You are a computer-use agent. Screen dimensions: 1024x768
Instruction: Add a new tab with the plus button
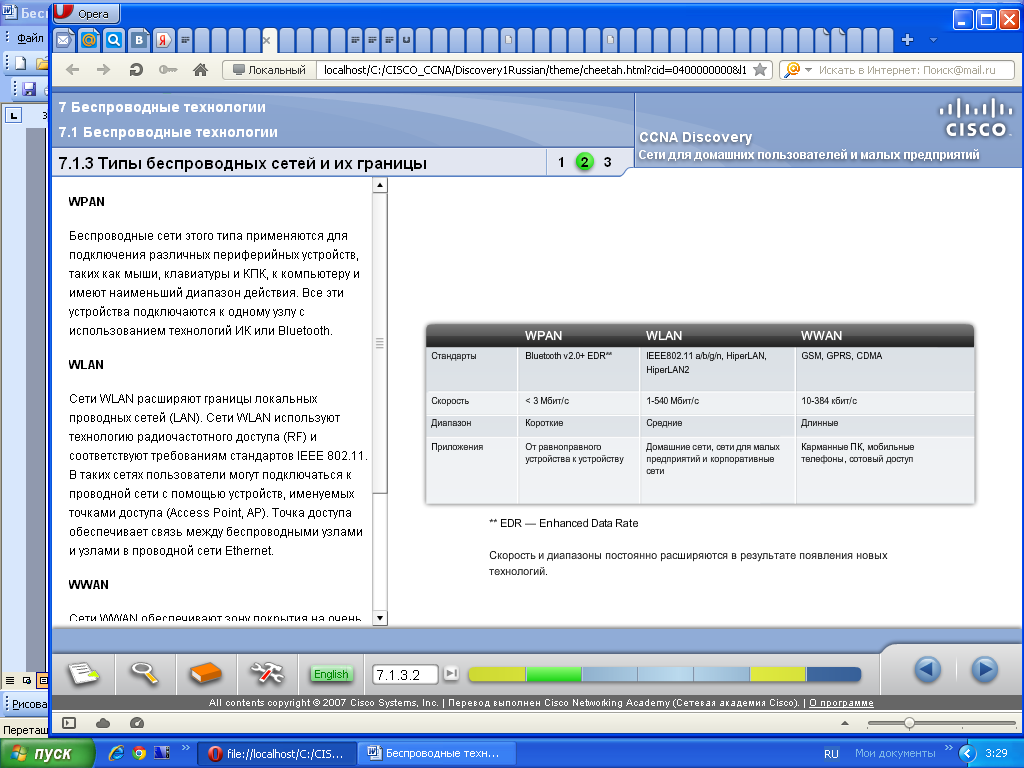(907, 40)
